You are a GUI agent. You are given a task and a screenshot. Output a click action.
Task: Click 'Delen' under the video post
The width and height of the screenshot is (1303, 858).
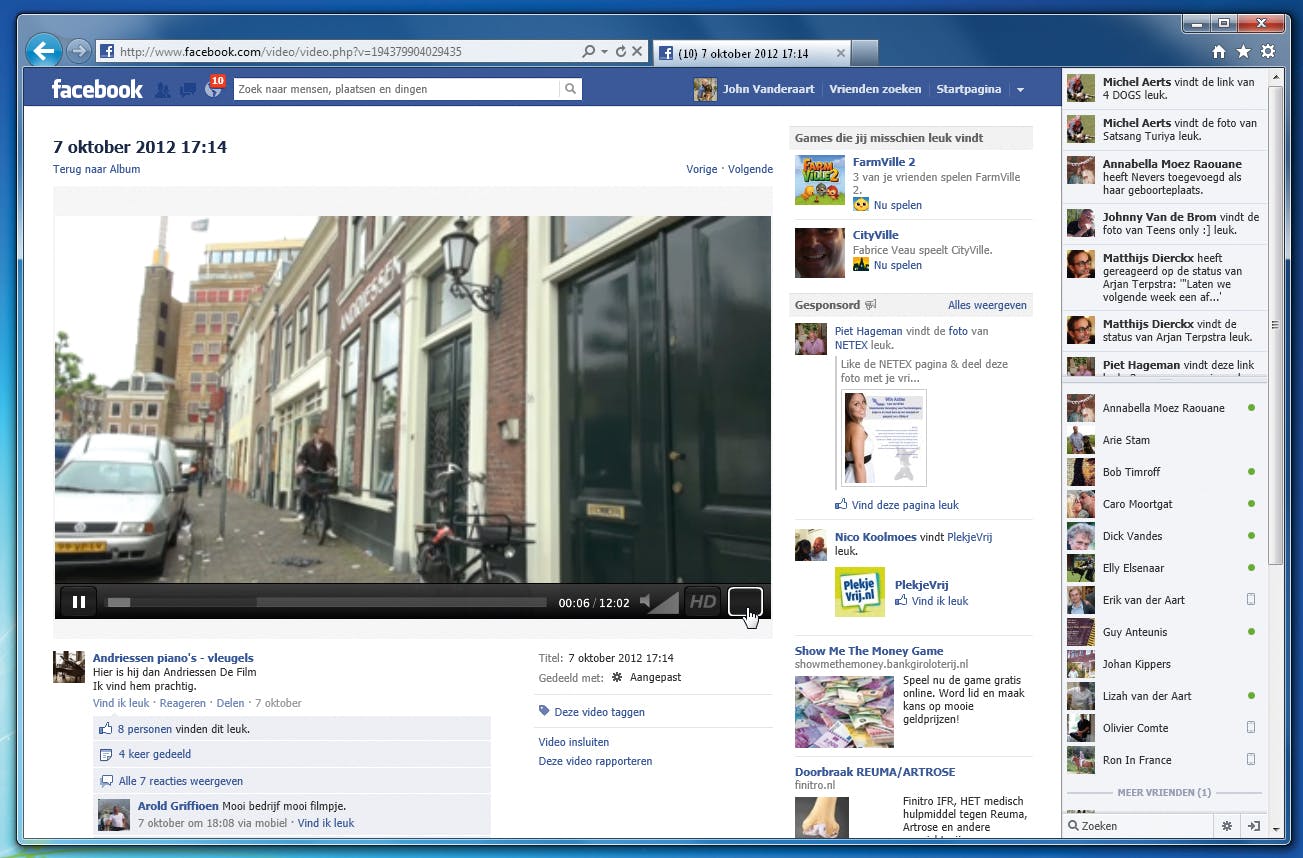coord(230,703)
